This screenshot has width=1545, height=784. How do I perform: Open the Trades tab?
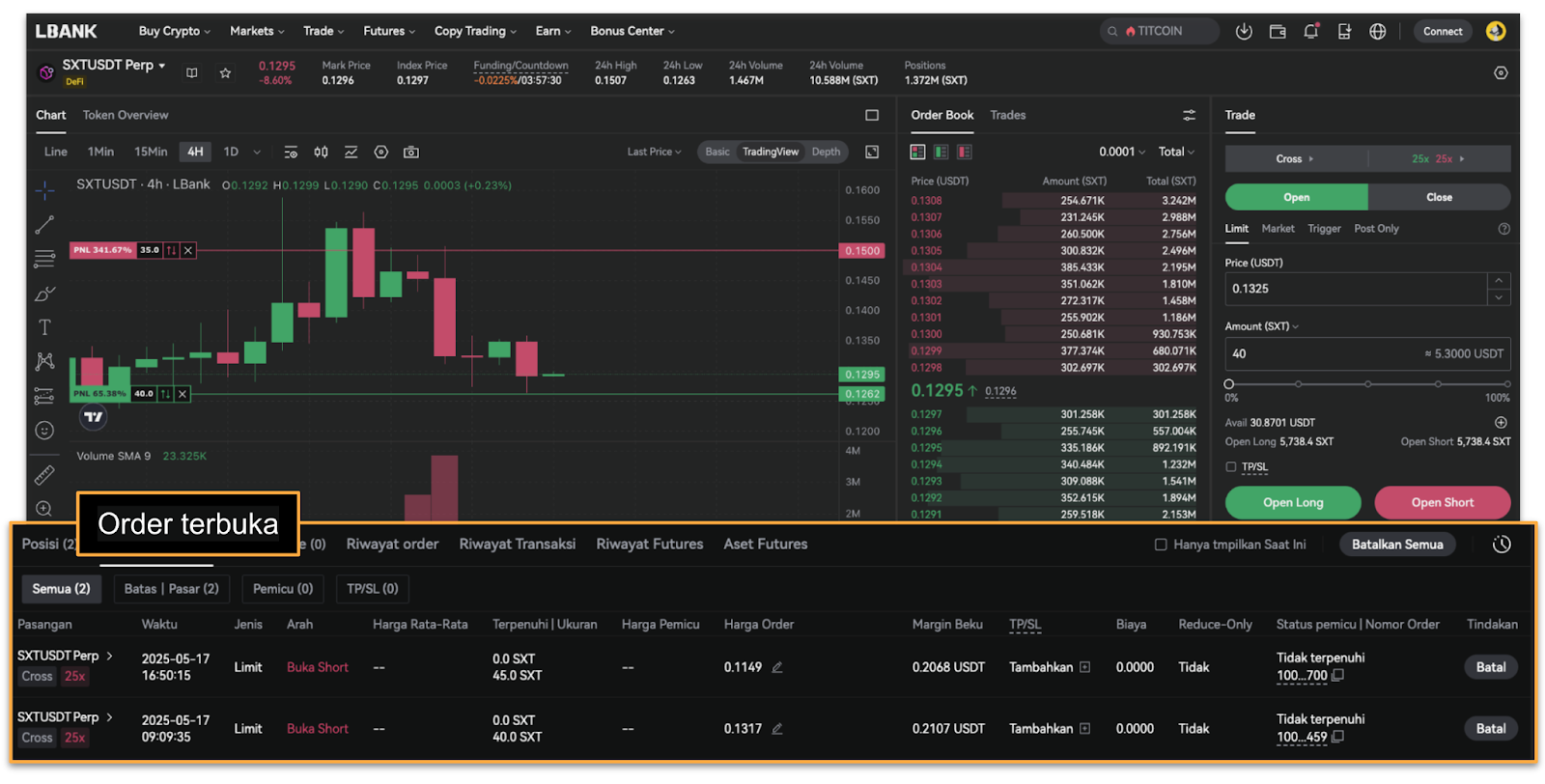1007,115
